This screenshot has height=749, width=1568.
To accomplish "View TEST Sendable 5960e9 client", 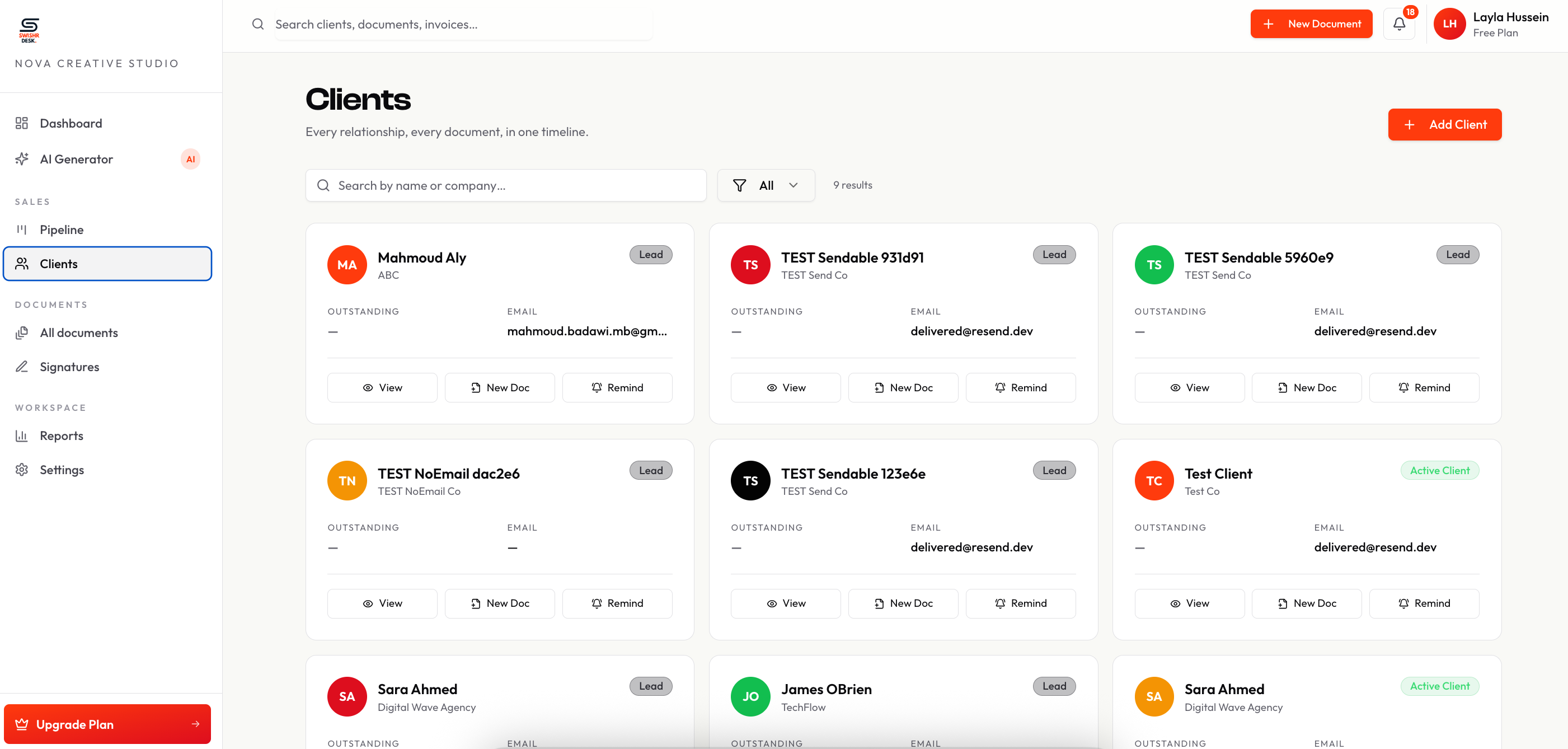I will coord(1189,387).
